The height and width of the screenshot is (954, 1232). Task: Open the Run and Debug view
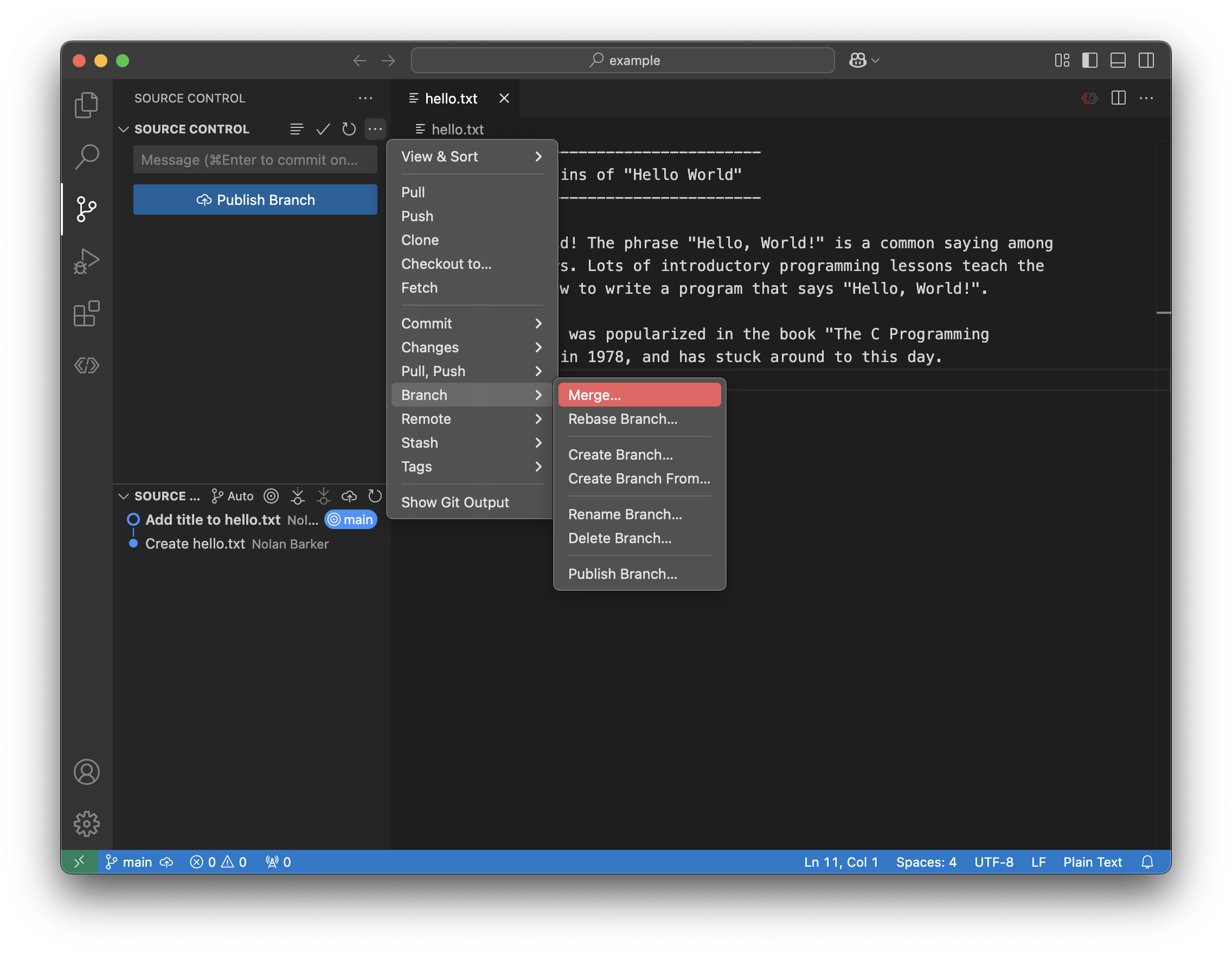coord(86,261)
